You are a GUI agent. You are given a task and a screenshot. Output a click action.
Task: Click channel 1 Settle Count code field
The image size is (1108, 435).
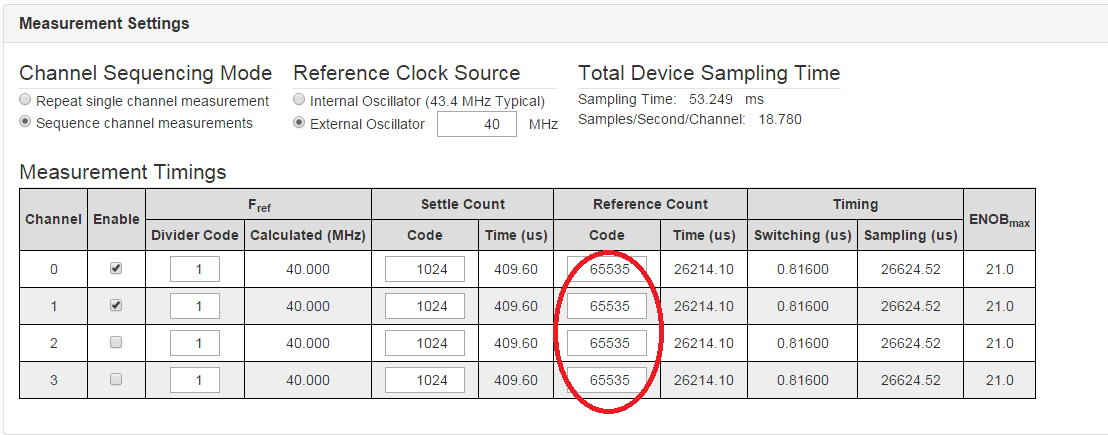tap(425, 306)
